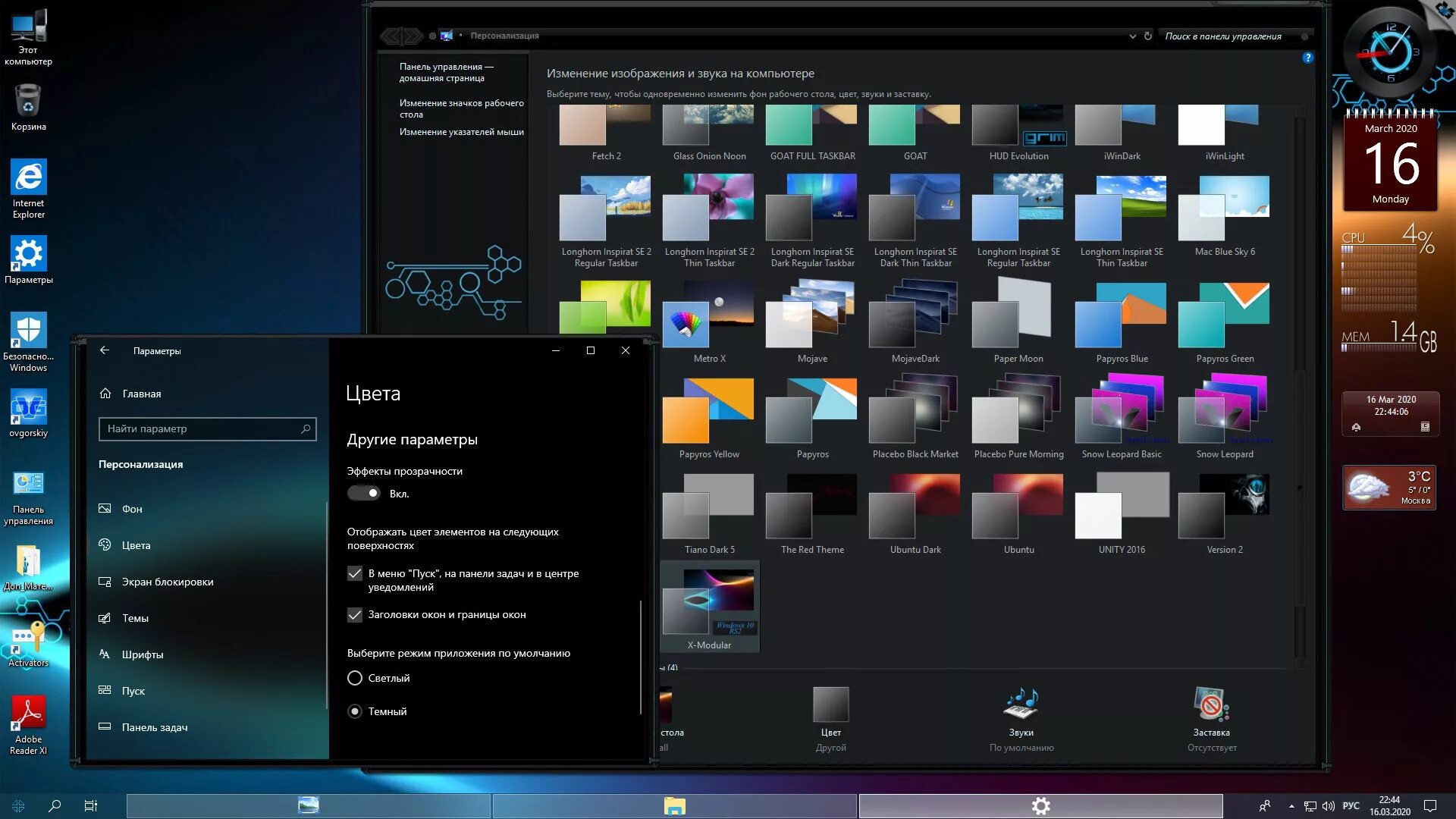Click the refresh icon beside address bar
The height and width of the screenshot is (819, 1456).
coord(1148,36)
